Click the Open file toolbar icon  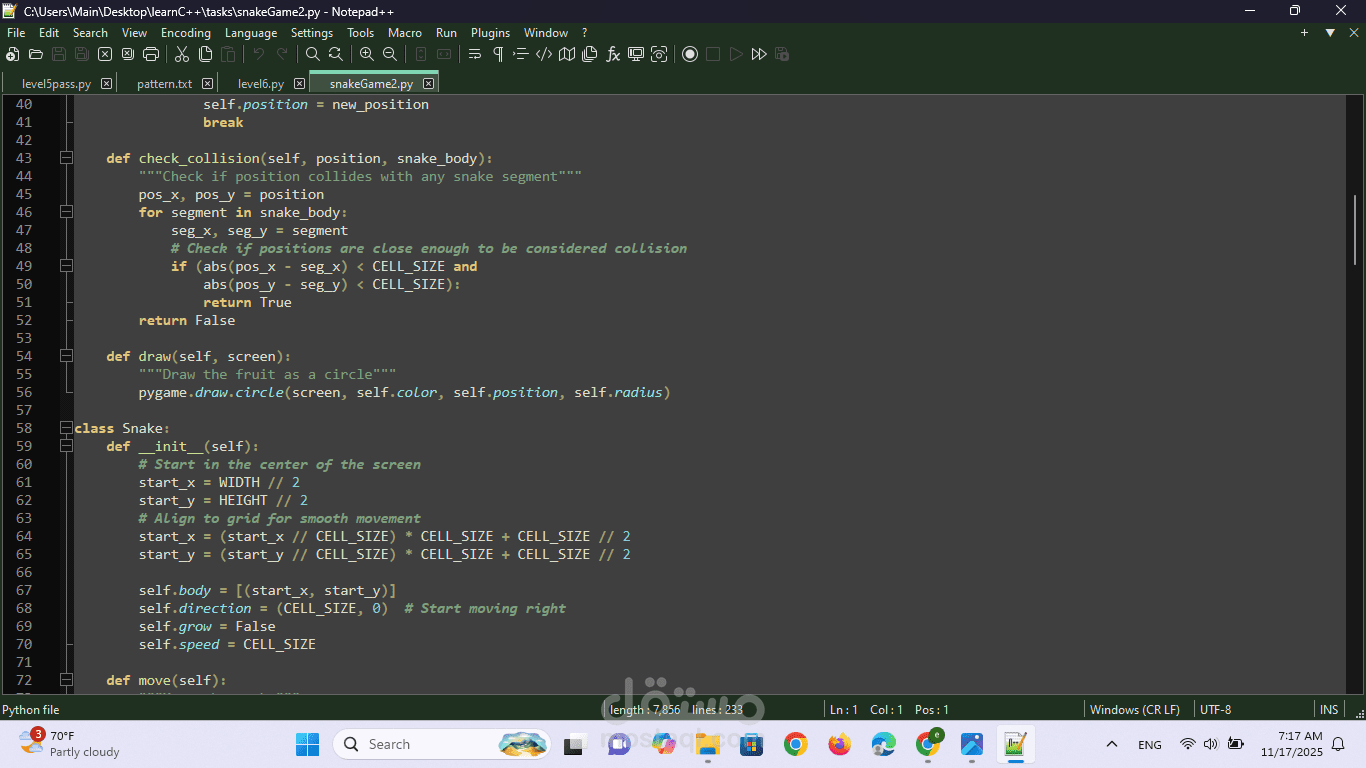36,54
